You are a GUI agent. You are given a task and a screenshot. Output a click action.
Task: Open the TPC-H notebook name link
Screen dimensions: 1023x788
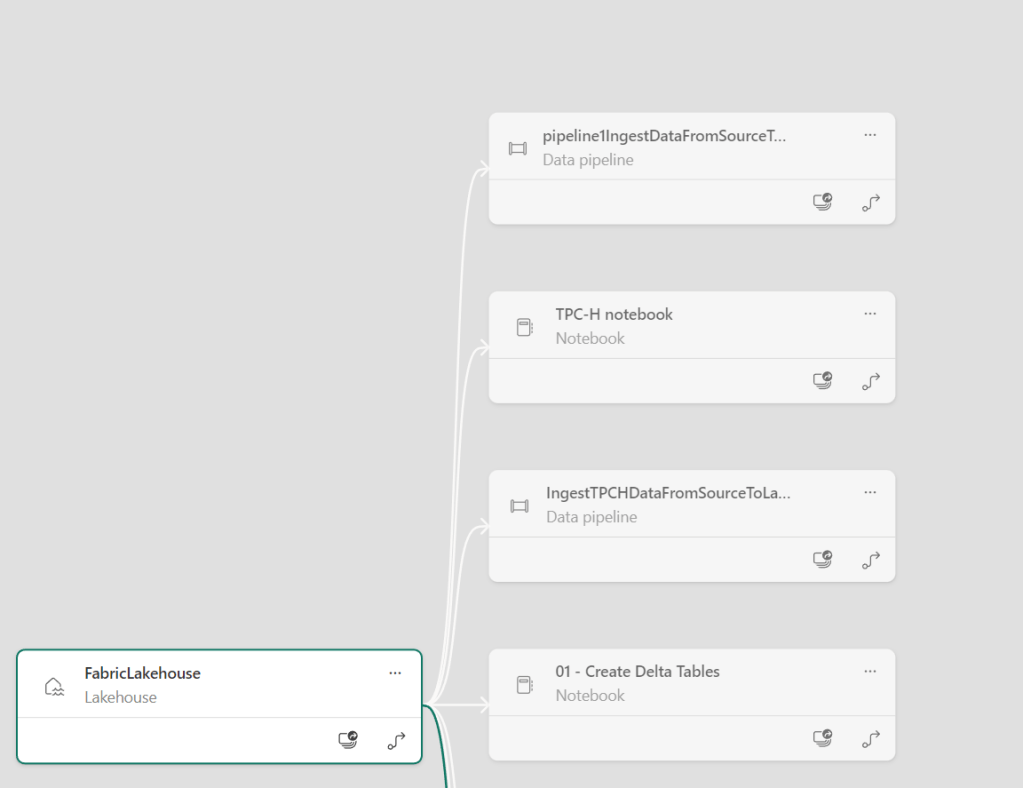[614, 314]
